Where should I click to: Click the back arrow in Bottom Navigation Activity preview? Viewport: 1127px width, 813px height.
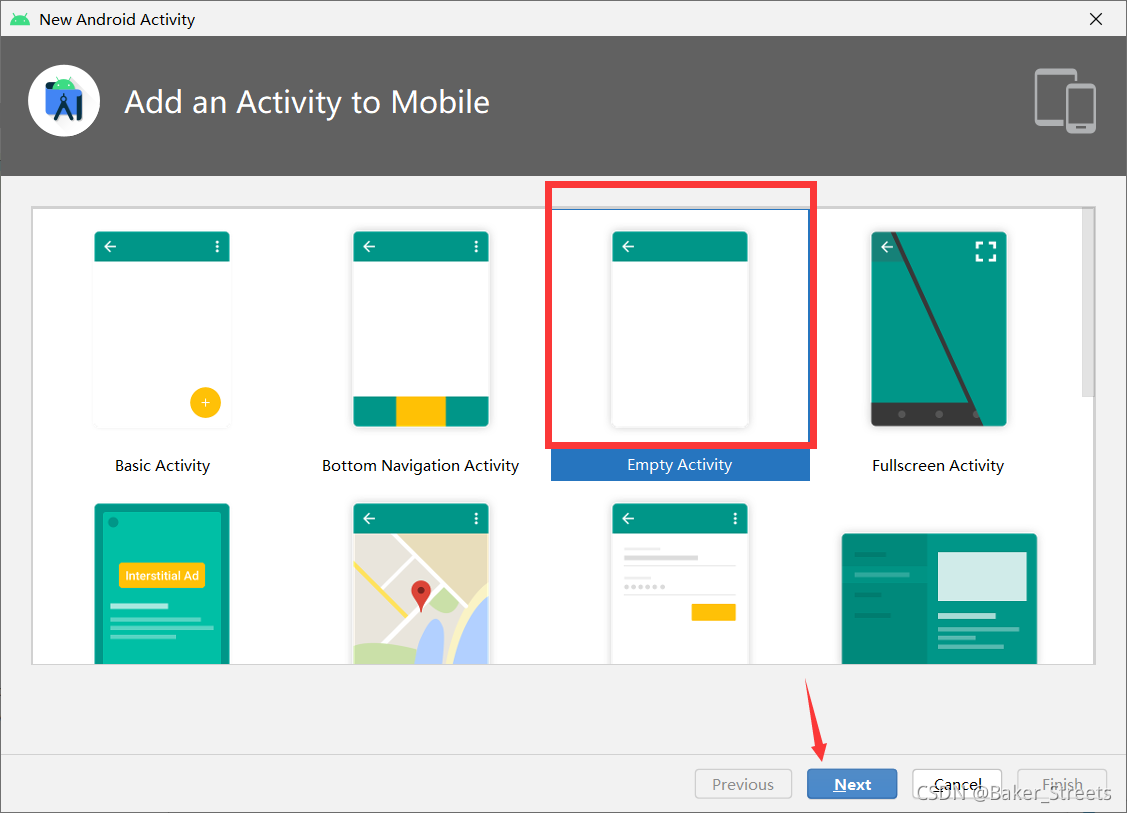(x=369, y=246)
